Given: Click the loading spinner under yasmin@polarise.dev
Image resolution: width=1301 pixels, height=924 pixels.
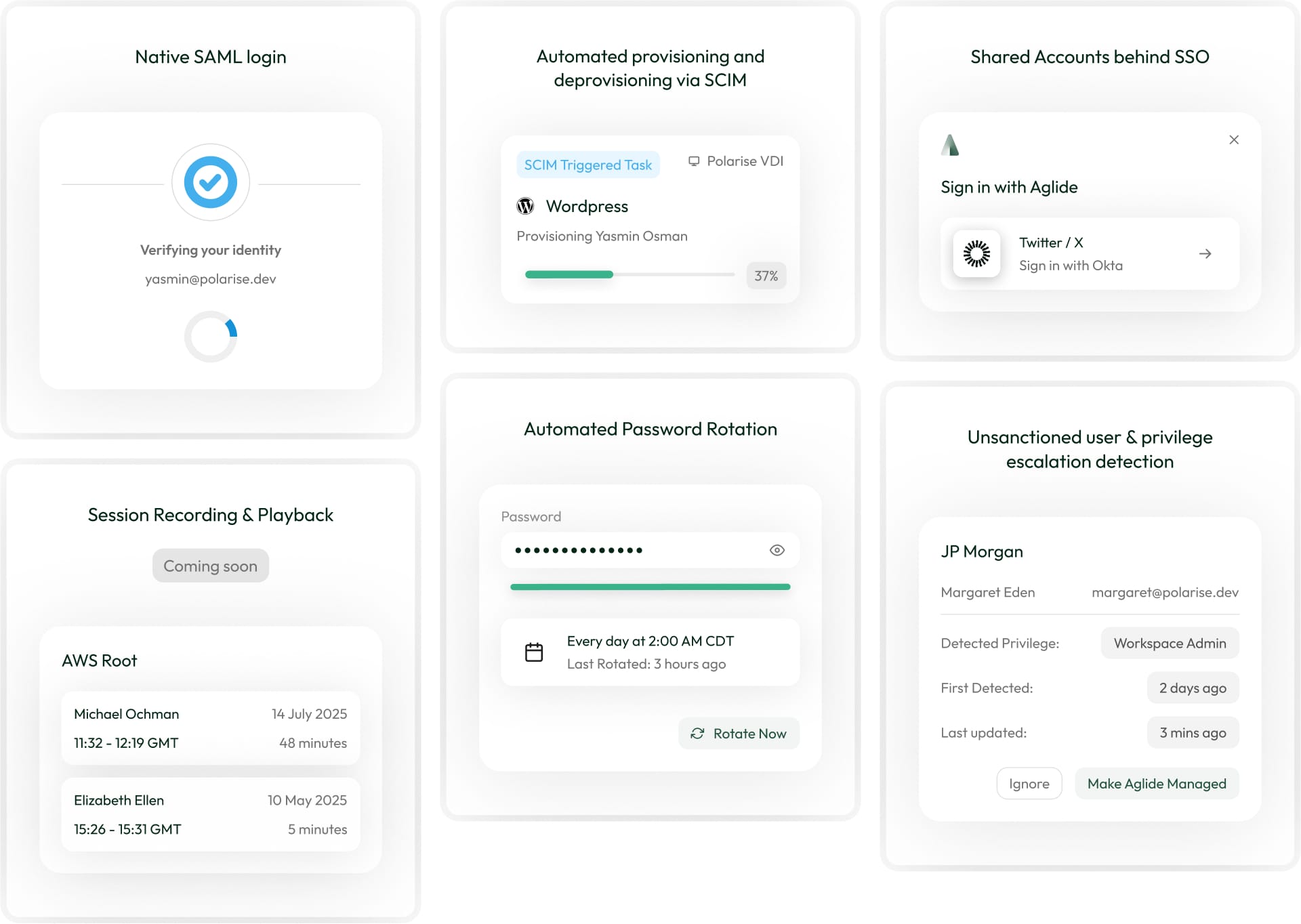Looking at the screenshot, I should (x=211, y=337).
